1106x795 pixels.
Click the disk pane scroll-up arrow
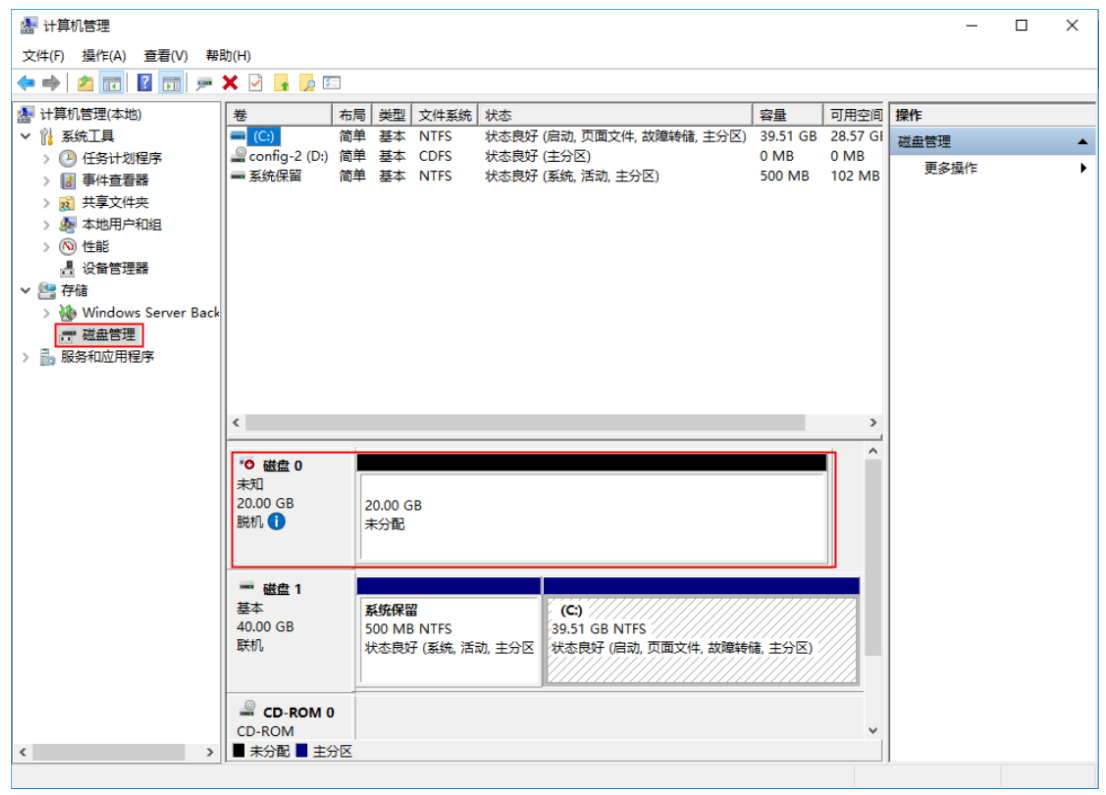click(873, 451)
